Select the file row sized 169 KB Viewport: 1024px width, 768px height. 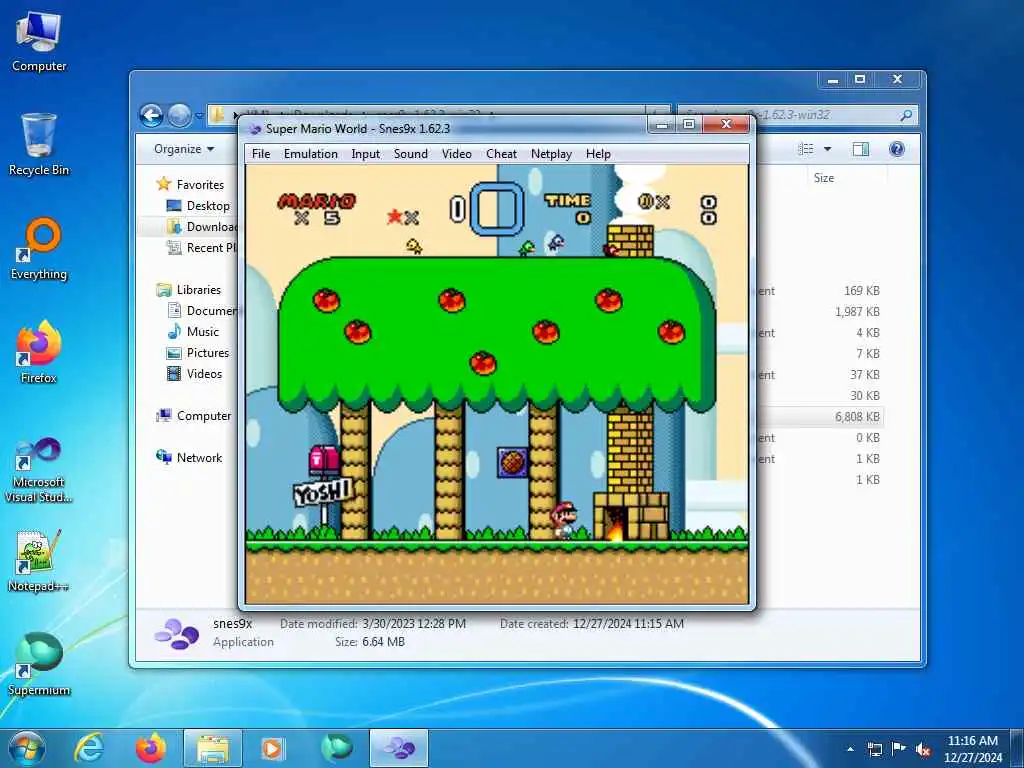click(821, 291)
